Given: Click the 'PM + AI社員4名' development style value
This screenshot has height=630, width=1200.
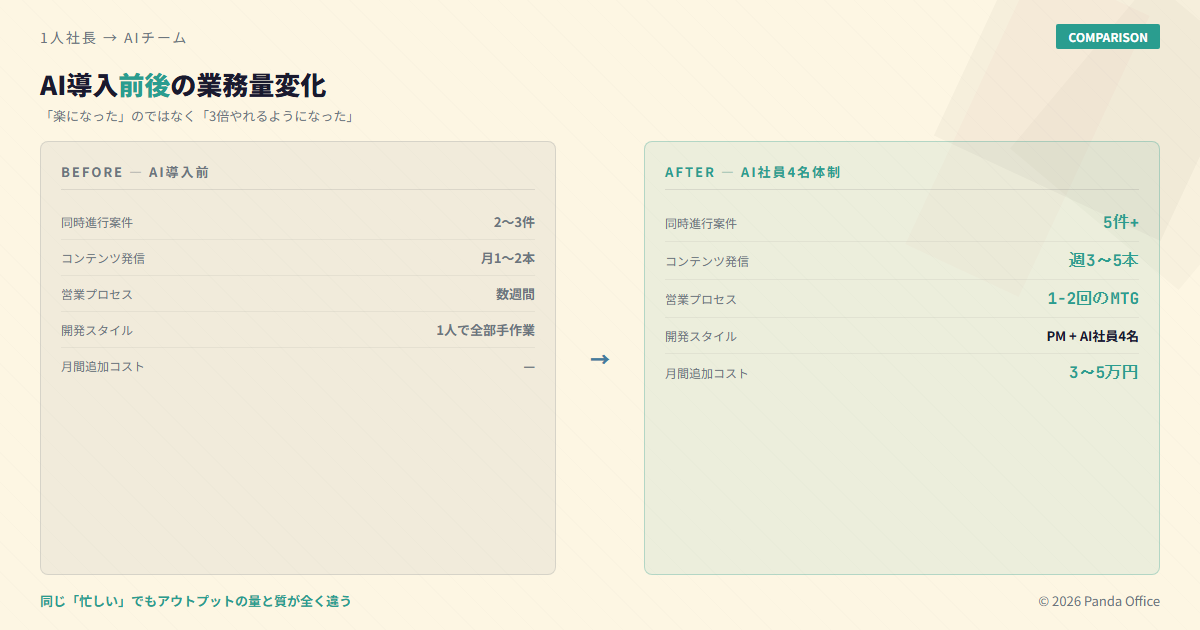Looking at the screenshot, I should pos(1092,336).
